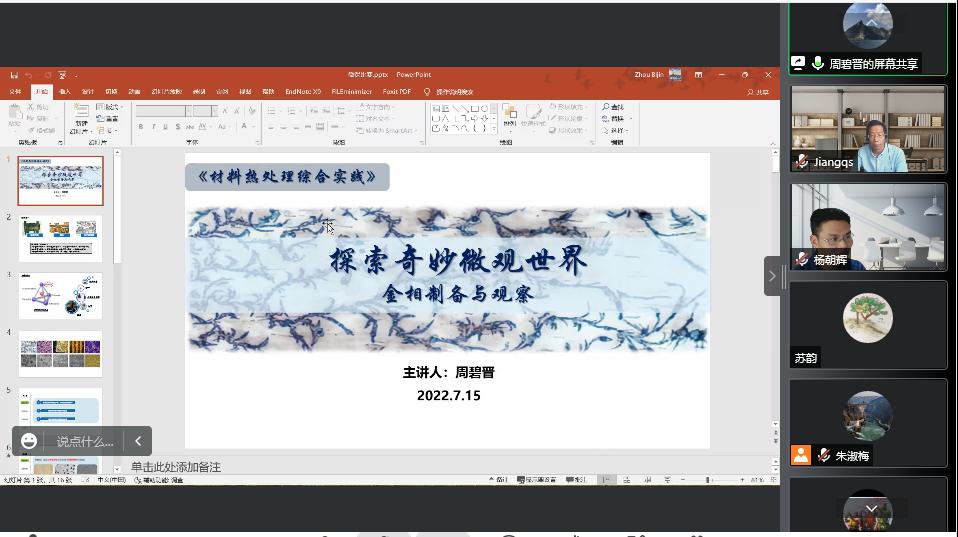Click the Find (查找) search icon
This screenshot has width=958, height=537.
606,107
